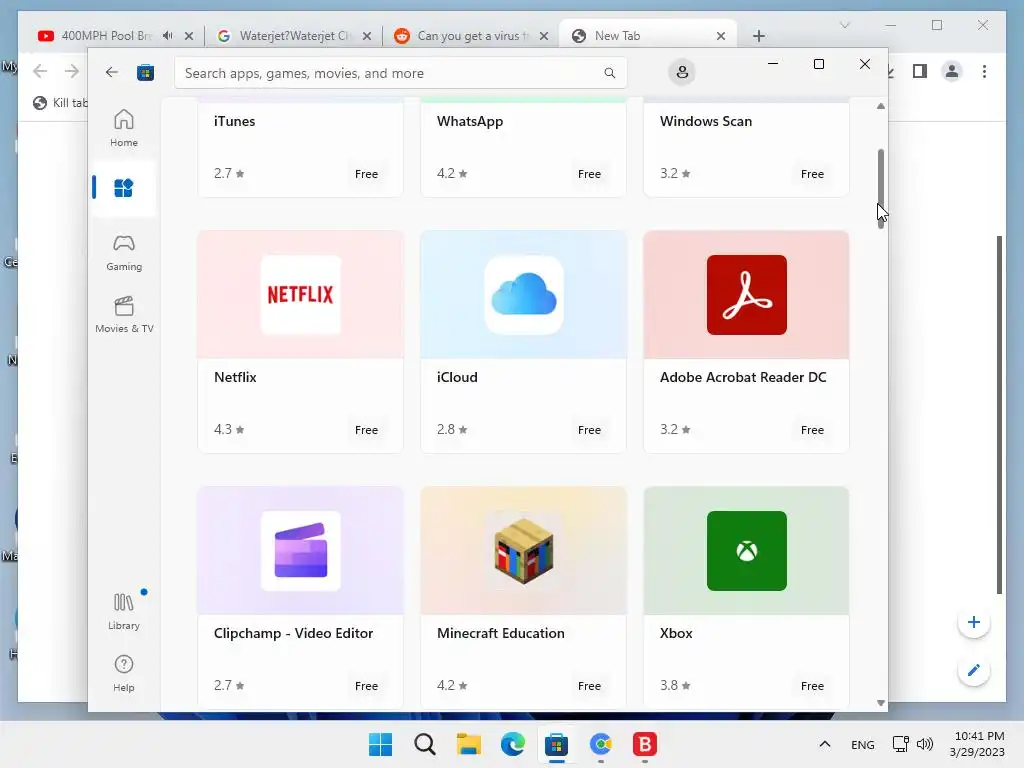Open the Home section in Microsoft Store
The image size is (1024, 768).
click(x=123, y=128)
